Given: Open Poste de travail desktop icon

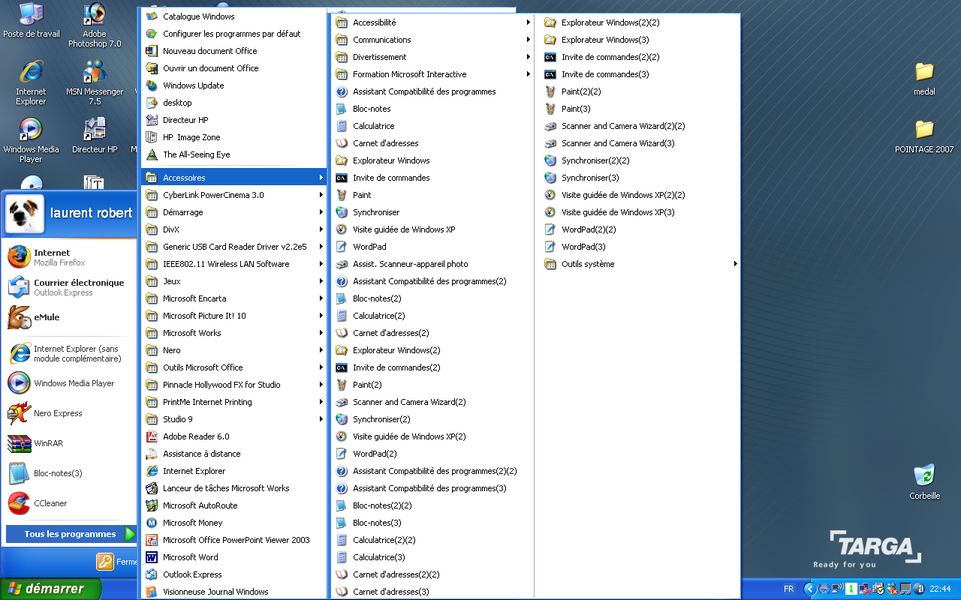Looking at the screenshot, I should pyautogui.click(x=31, y=20).
